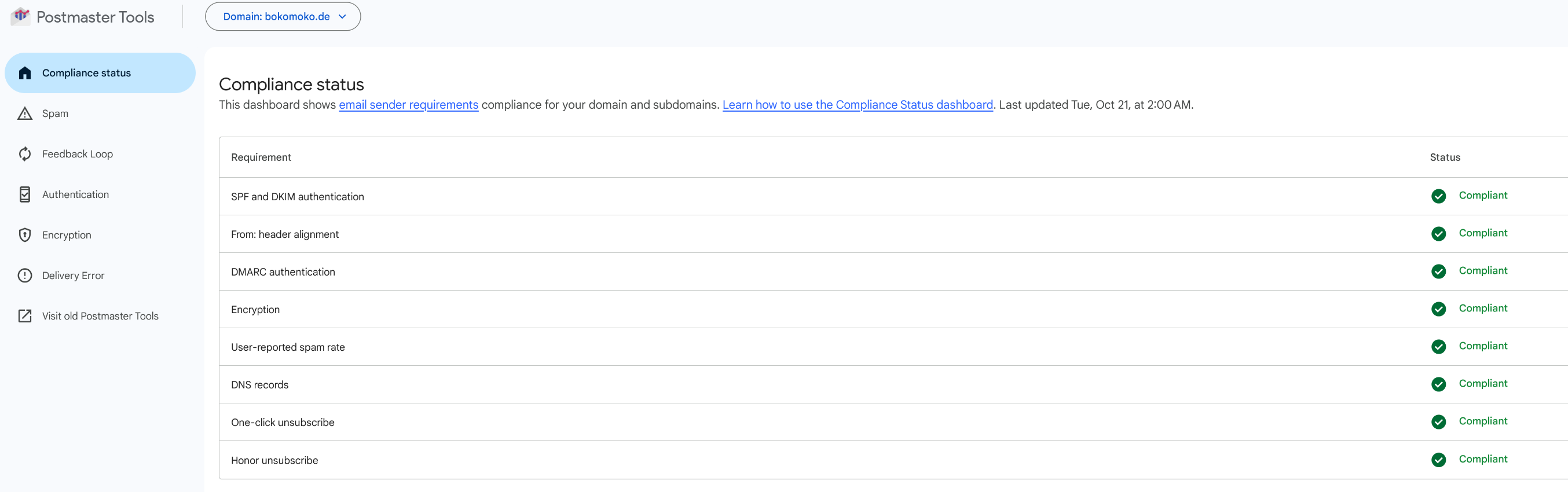Click the Feedback Loop circular arrows icon
The image size is (1568, 492).
coord(25,154)
